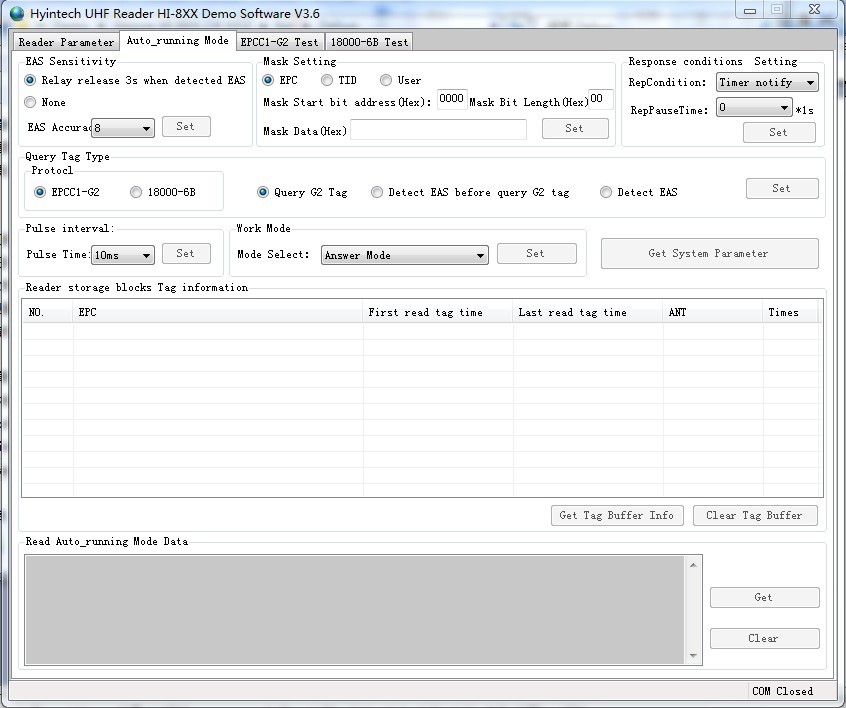846x708 pixels.
Task: Close the Hyintech Demo Software window
Action: pos(815,9)
